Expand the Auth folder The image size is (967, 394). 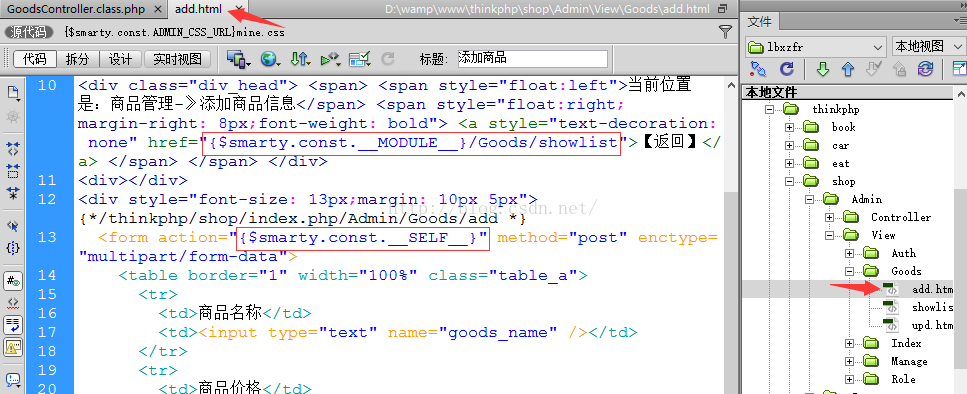point(849,253)
